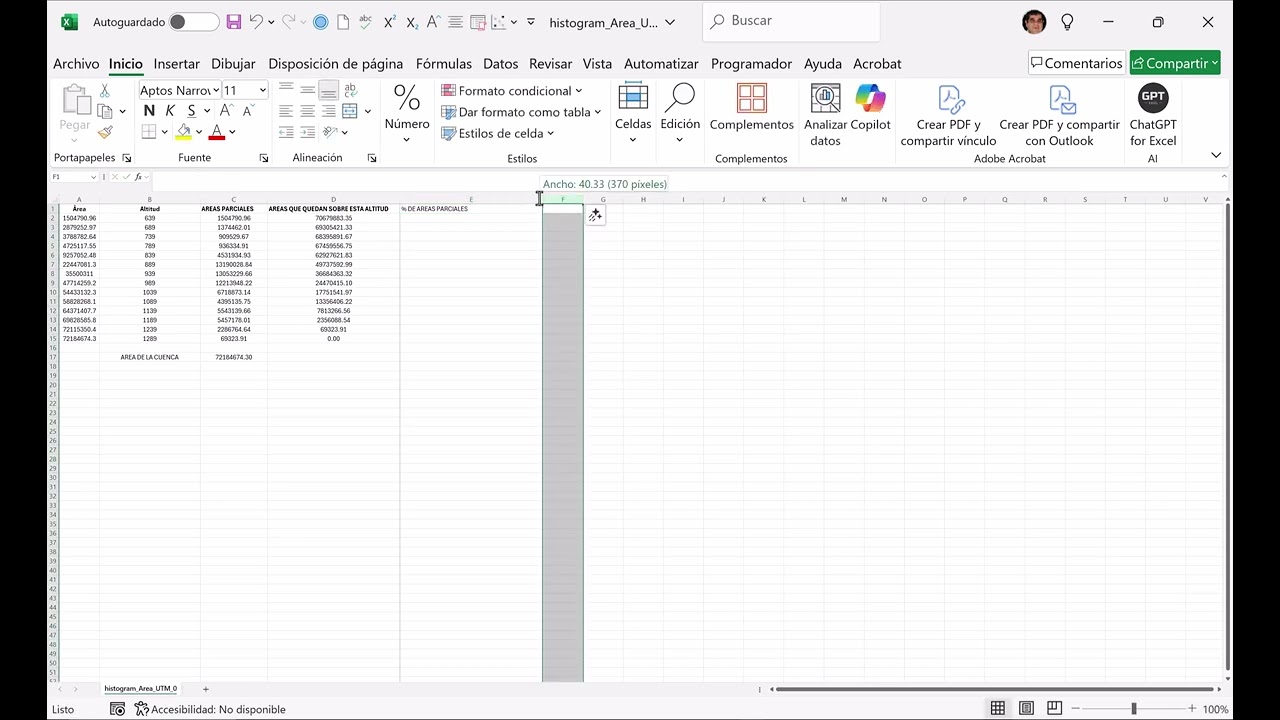Open the Alineación dialog launcher
1280x720 pixels.
[x=372, y=158]
